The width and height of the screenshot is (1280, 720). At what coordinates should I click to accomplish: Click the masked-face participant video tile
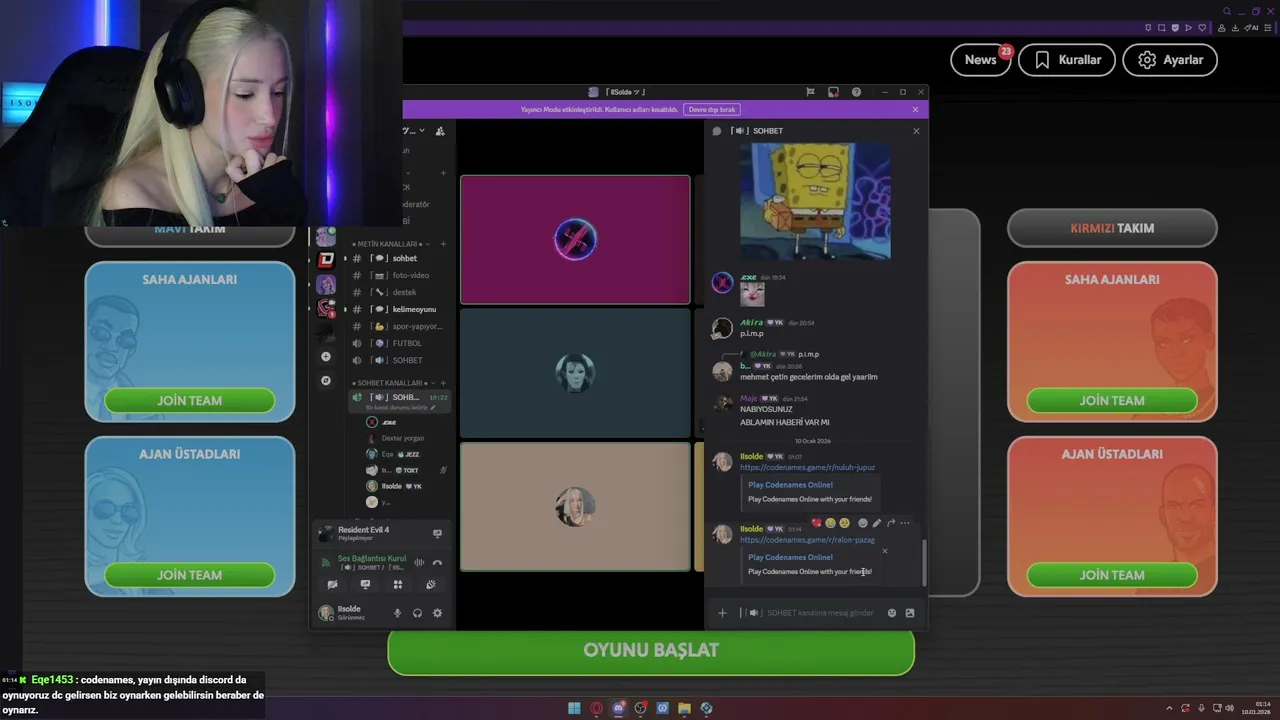click(x=575, y=372)
